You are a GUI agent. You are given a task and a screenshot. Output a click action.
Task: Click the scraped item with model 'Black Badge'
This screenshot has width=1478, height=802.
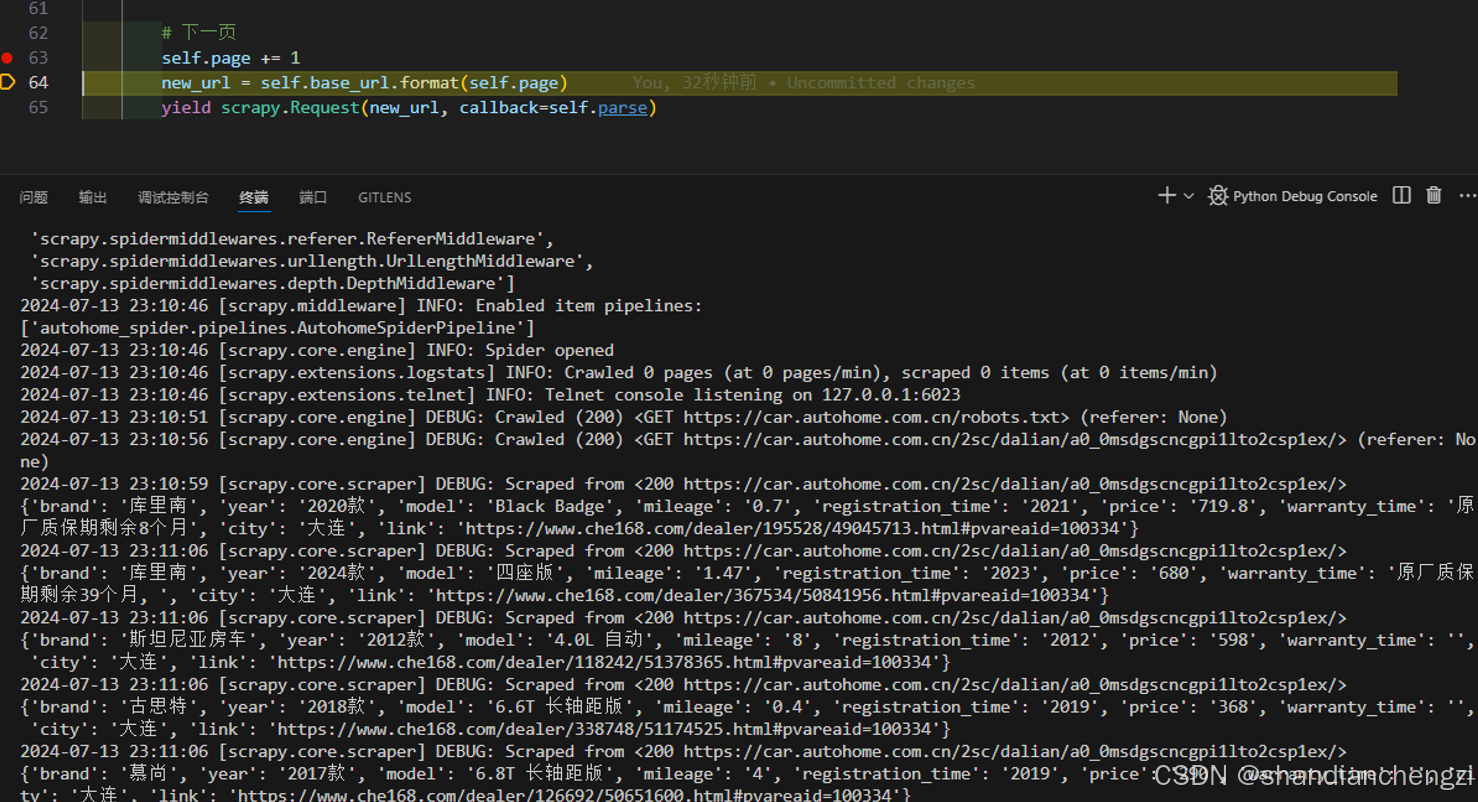747,517
